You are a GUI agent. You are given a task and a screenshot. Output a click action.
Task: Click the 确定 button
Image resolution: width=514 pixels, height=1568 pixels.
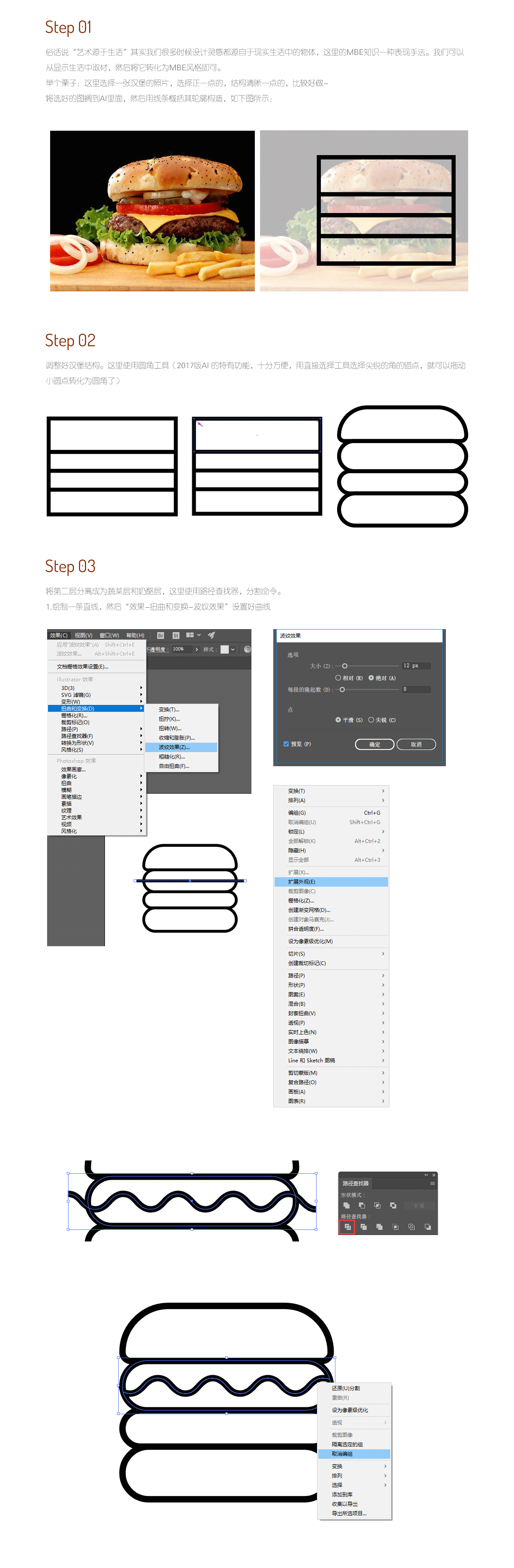point(375,744)
